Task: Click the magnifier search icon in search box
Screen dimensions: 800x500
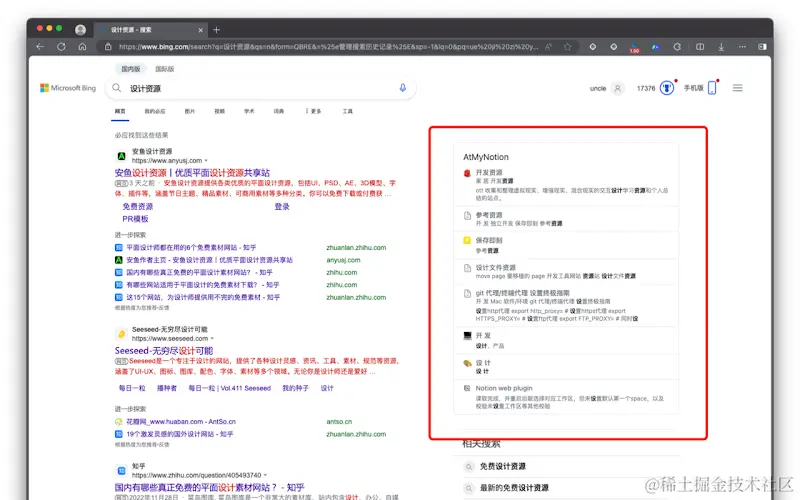Action: [x=117, y=88]
